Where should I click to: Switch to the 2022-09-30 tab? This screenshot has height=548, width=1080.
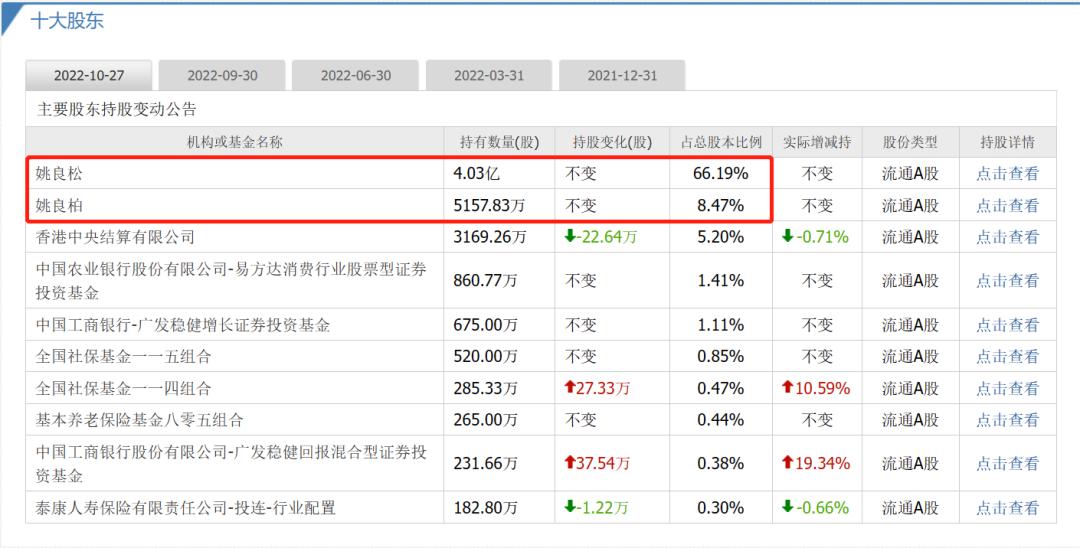click(222, 76)
